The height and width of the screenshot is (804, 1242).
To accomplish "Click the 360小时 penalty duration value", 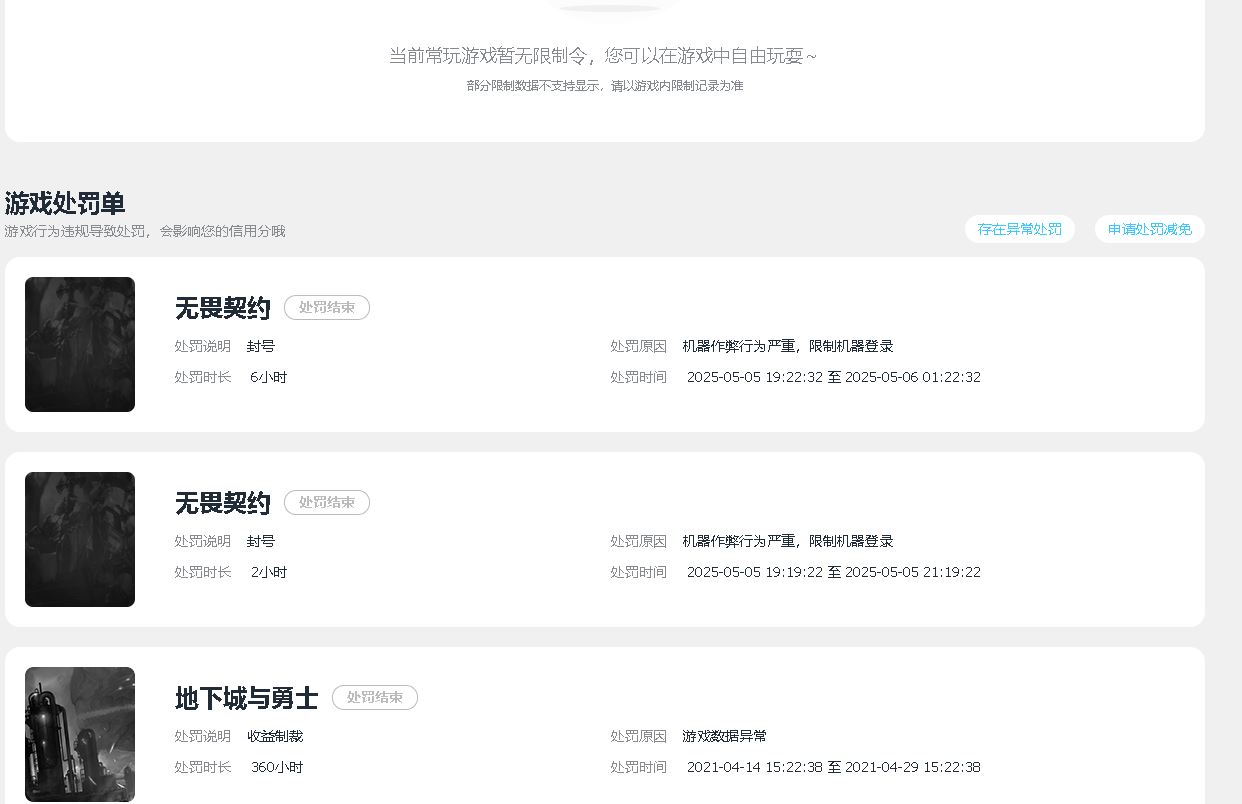I will point(277,768).
